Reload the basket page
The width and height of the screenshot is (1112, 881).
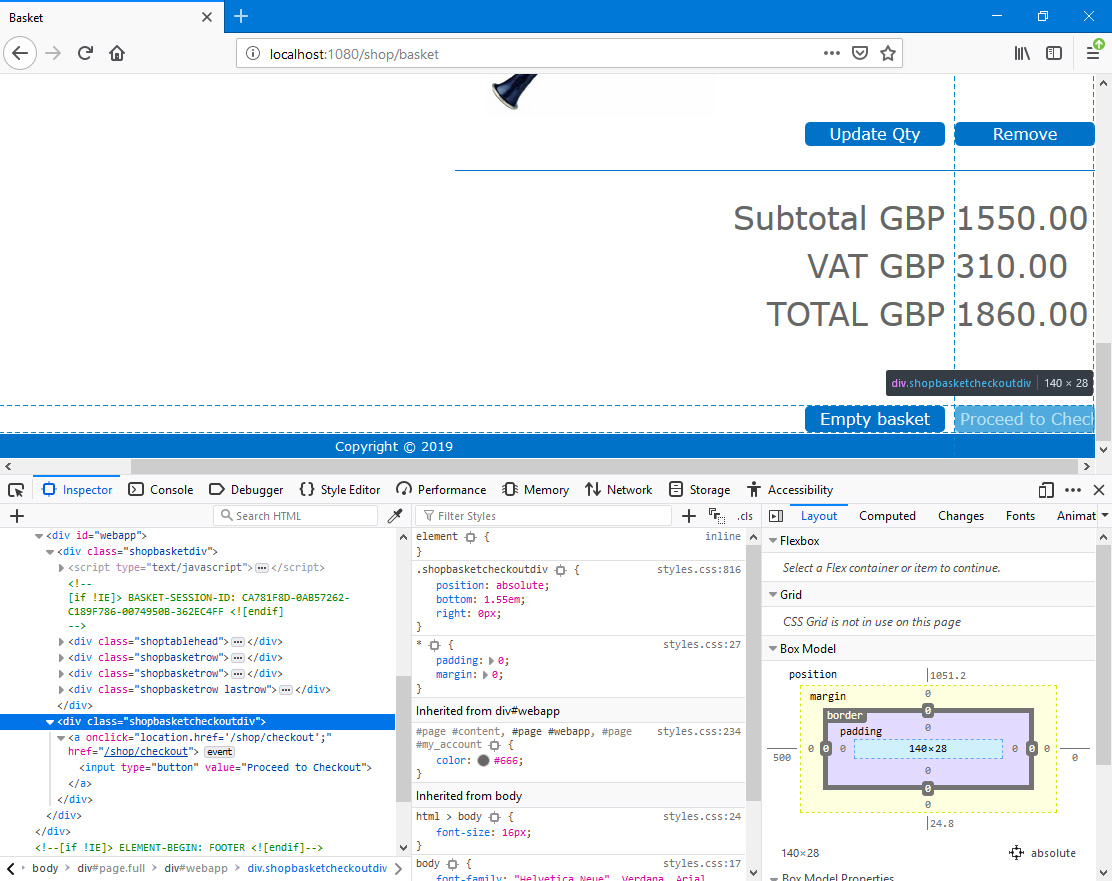coord(85,53)
